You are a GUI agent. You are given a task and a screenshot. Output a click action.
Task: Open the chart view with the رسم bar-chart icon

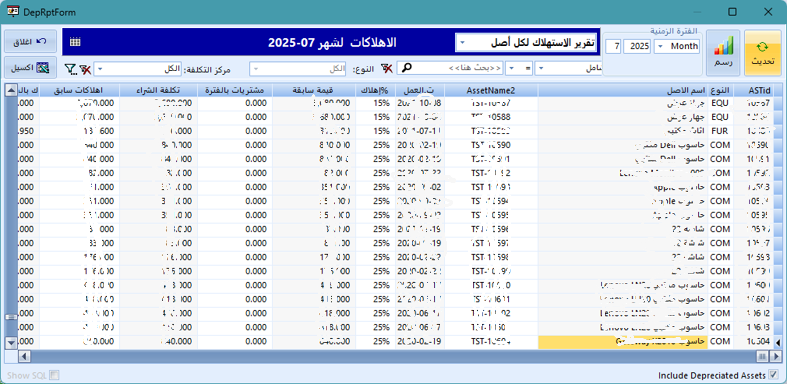tap(723, 53)
